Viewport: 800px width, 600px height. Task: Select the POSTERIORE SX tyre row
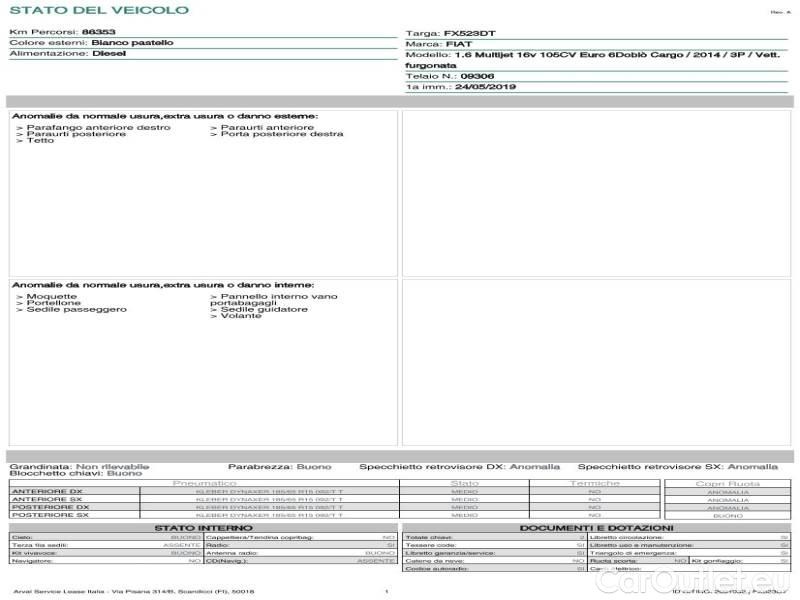50,515
